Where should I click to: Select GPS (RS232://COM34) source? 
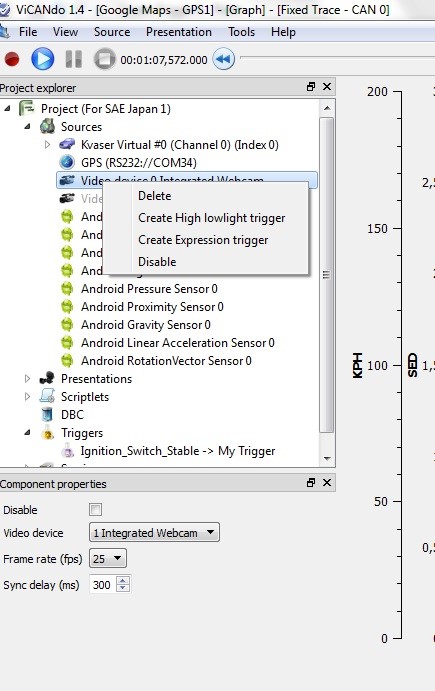tap(138, 163)
